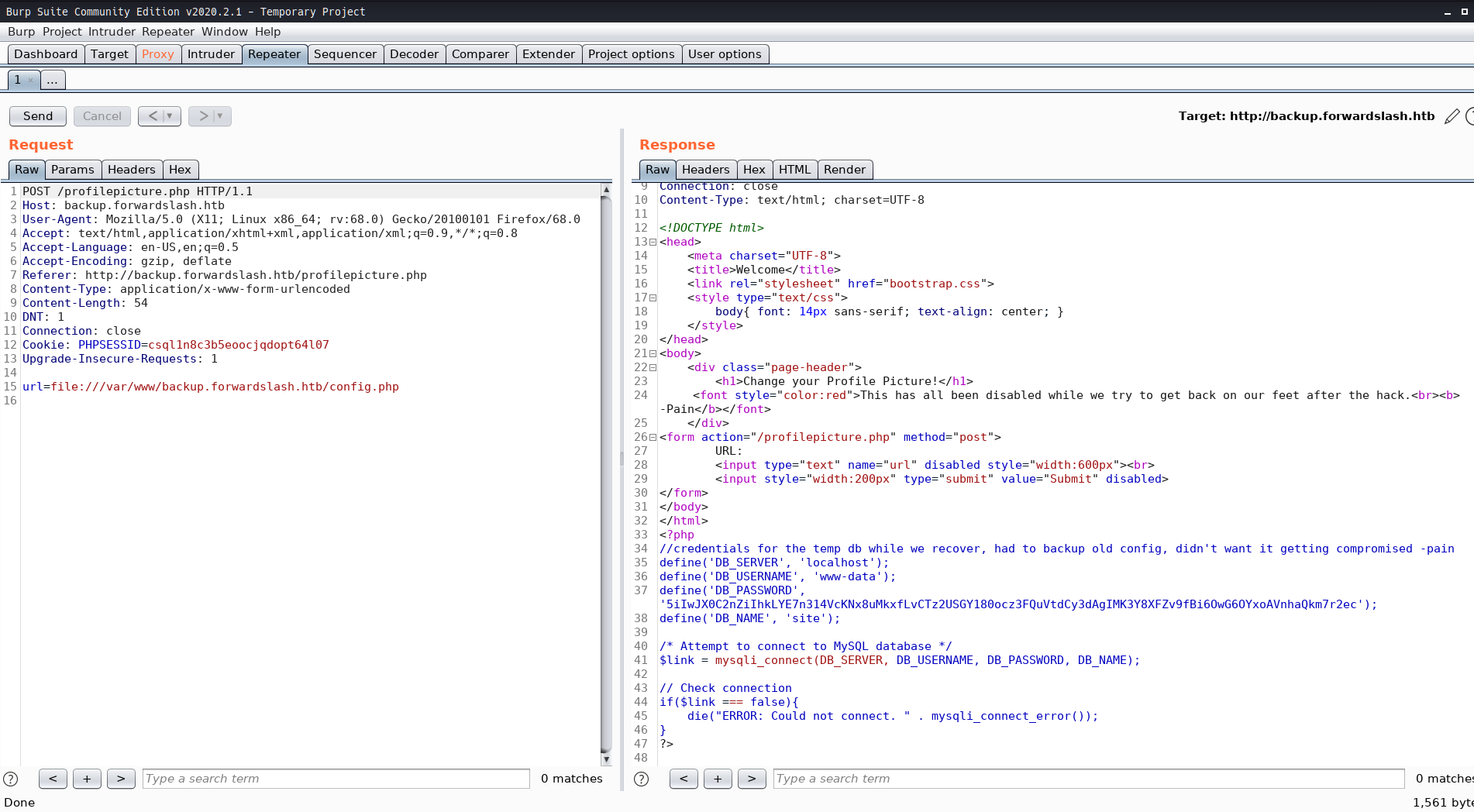This screenshot has height=812, width=1474.
Task: Click the edit target pencil icon
Action: pos(1452,116)
